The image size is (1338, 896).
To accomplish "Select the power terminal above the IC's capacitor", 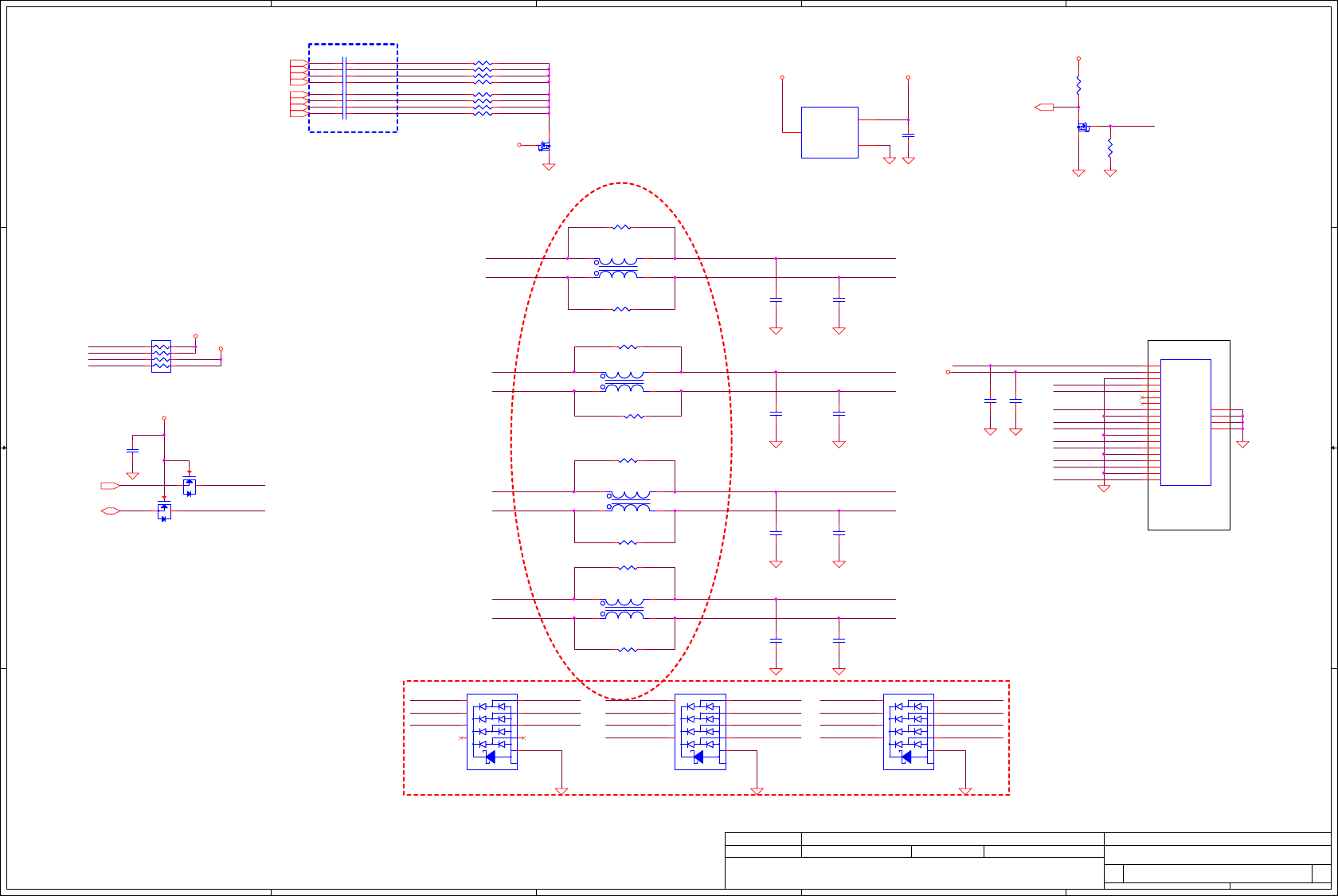I will [x=908, y=77].
